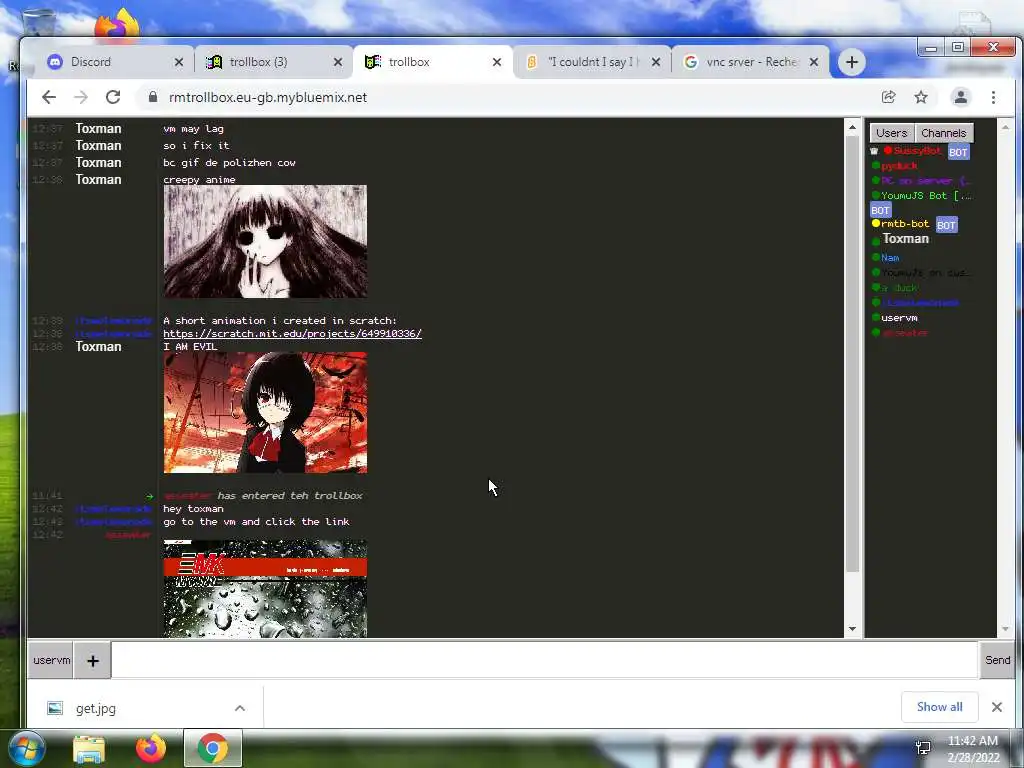This screenshot has height=768, width=1024.
Task: Open a new tab with plus button
Action: (852, 62)
